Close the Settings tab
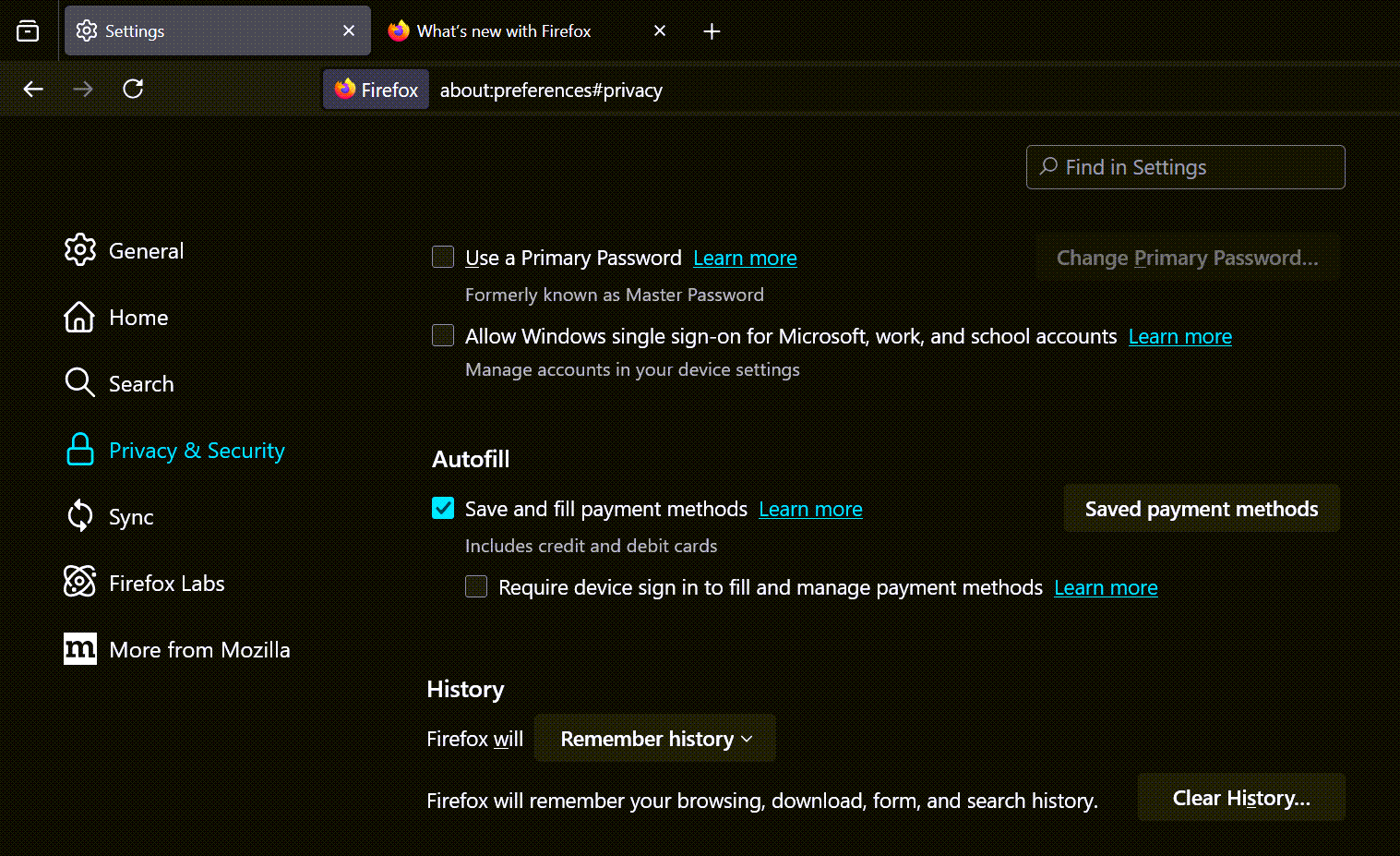This screenshot has width=1400, height=856. tap(349, 30)
